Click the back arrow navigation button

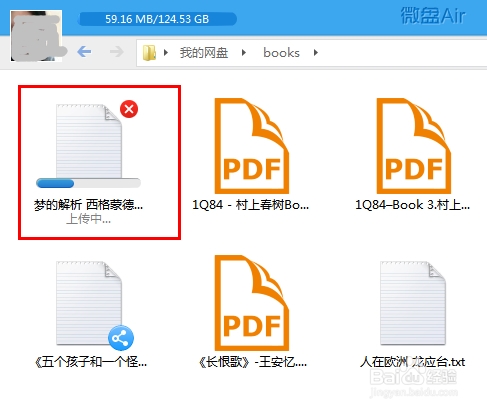(84, 52)
